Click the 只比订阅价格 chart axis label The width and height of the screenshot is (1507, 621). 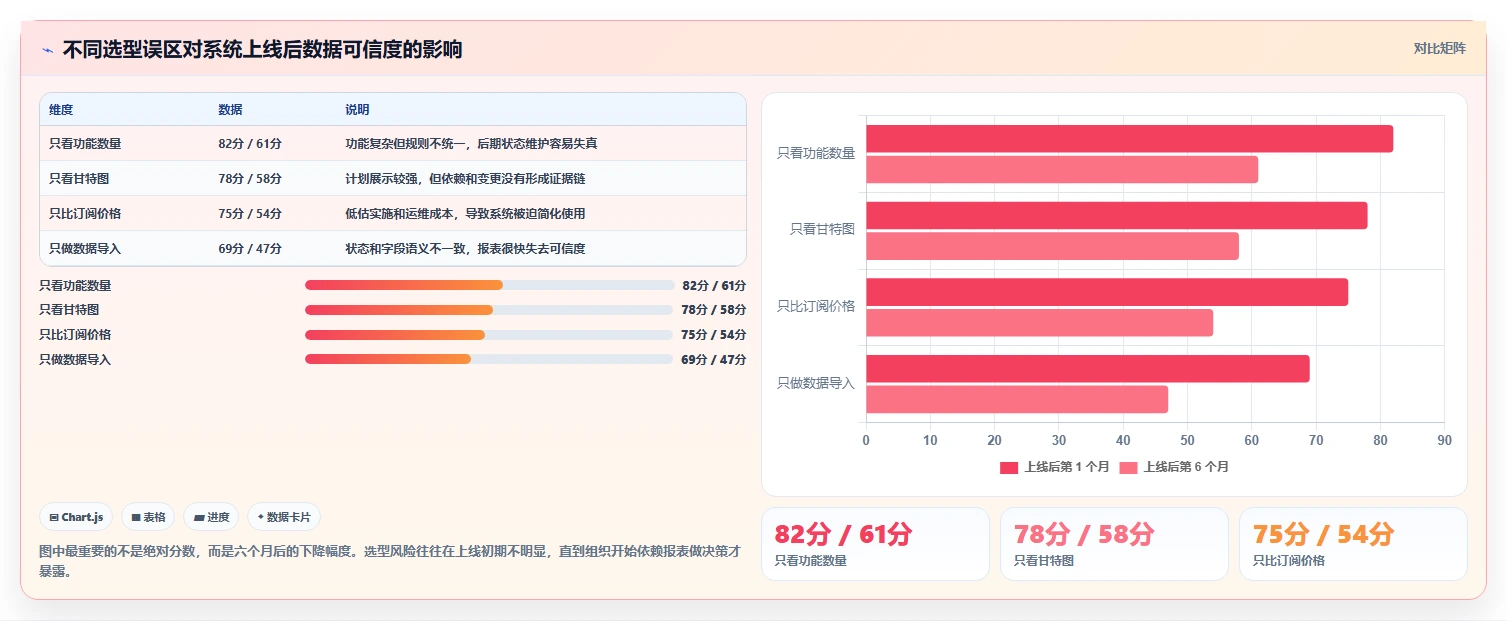816,306
